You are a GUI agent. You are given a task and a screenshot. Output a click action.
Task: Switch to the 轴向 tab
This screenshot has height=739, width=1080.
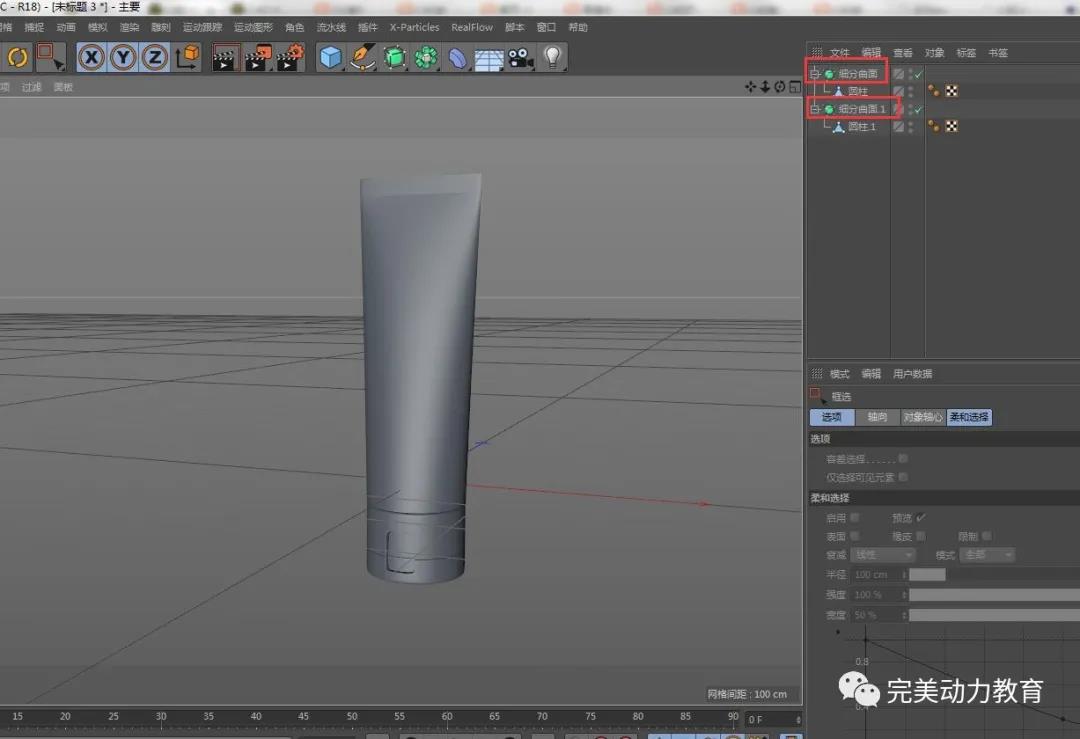(x=877, y=417)
